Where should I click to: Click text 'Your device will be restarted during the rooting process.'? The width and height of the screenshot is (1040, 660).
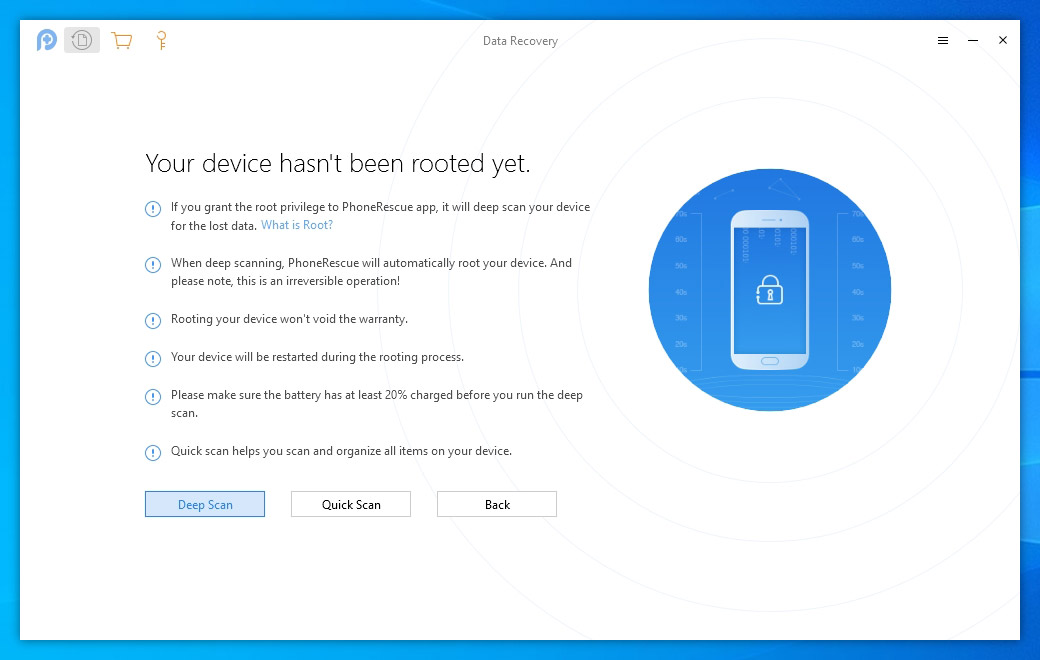click(317, 357)
